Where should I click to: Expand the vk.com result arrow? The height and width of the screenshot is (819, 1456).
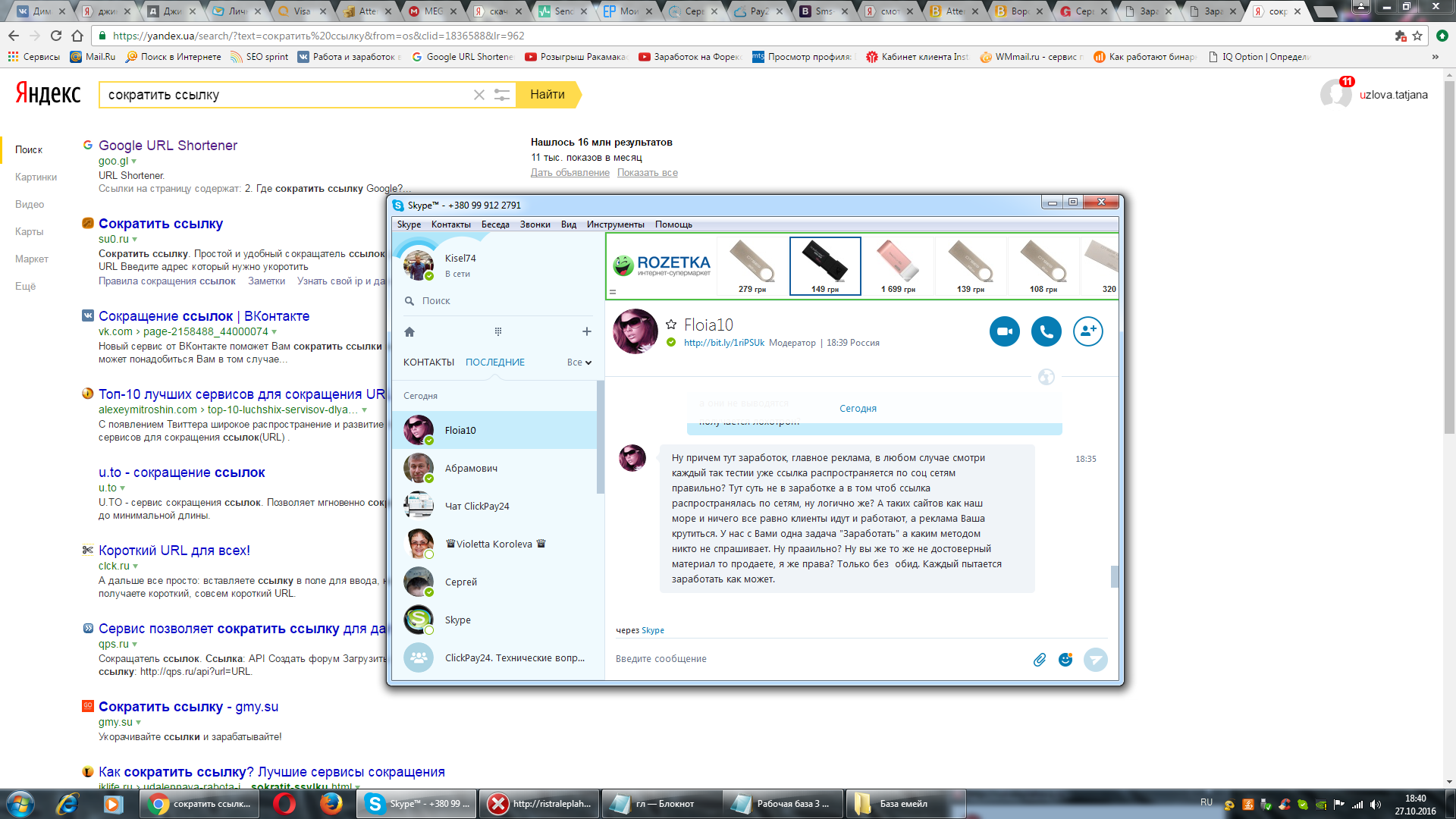point(274,332)
